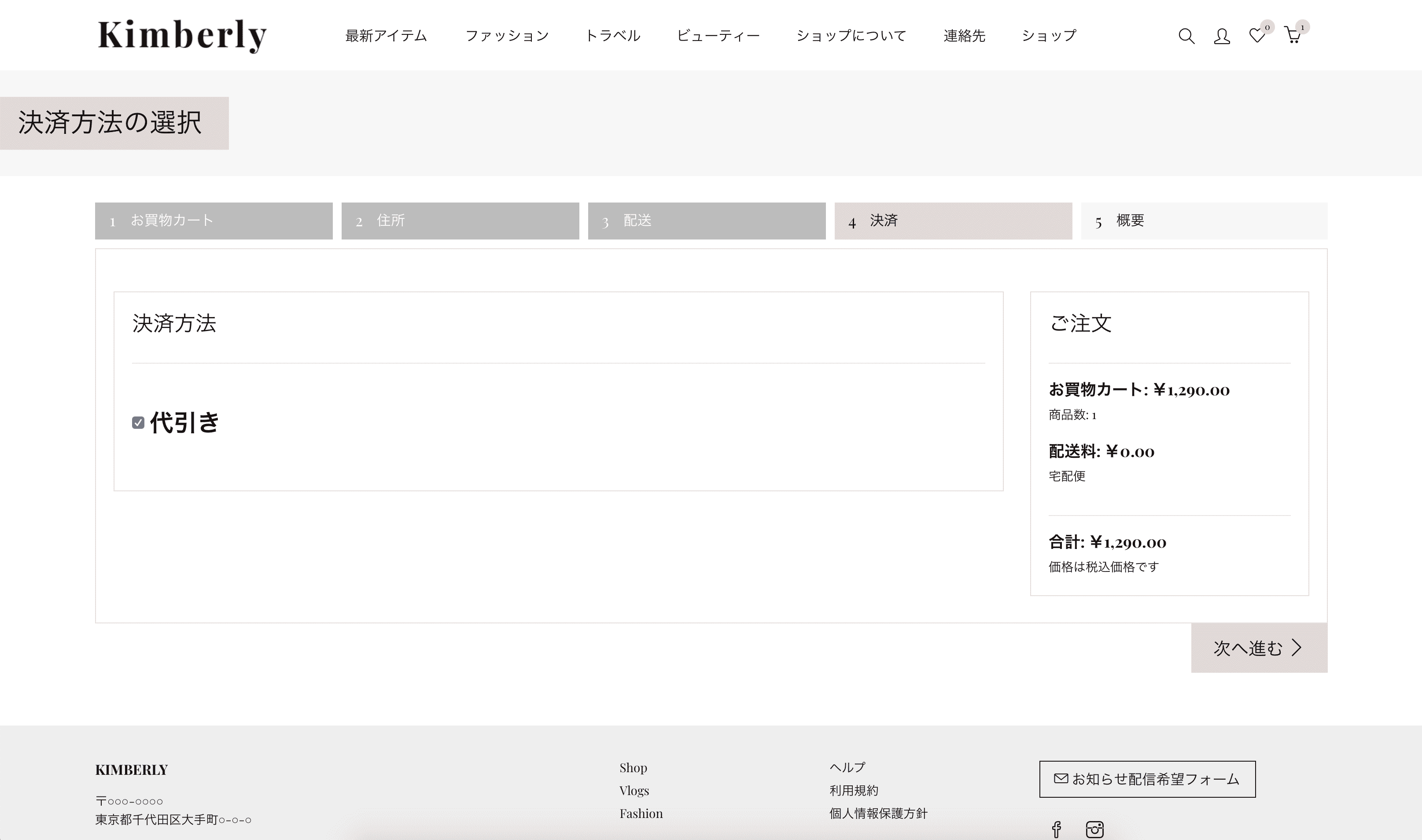Open the shopping cart icon
1422x840 pixels.
[1293, 35]
